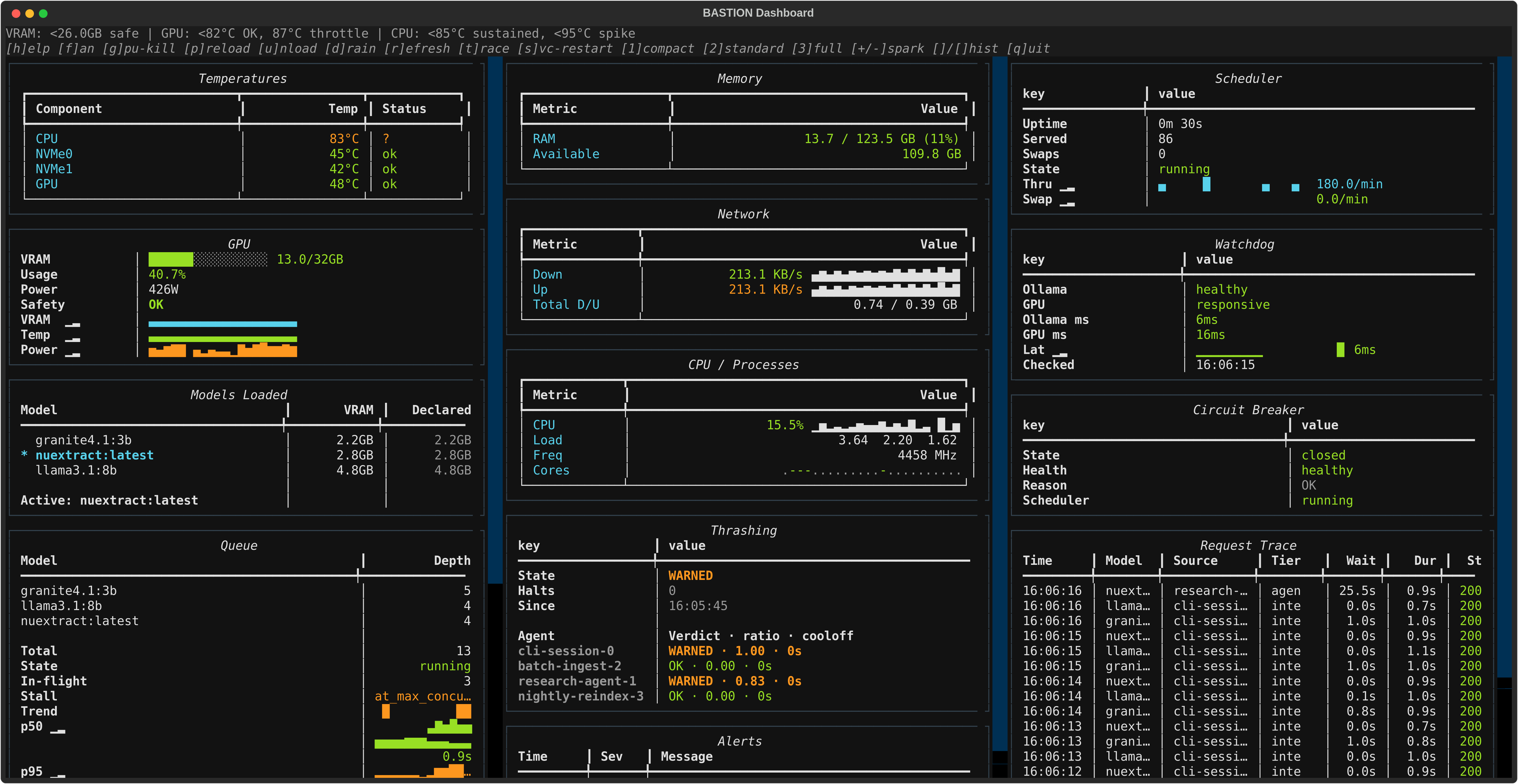This screenshot has width=1518, height=784.
Task: Select llama3.1:8b in Models Loaded
Action: point(76,470)
